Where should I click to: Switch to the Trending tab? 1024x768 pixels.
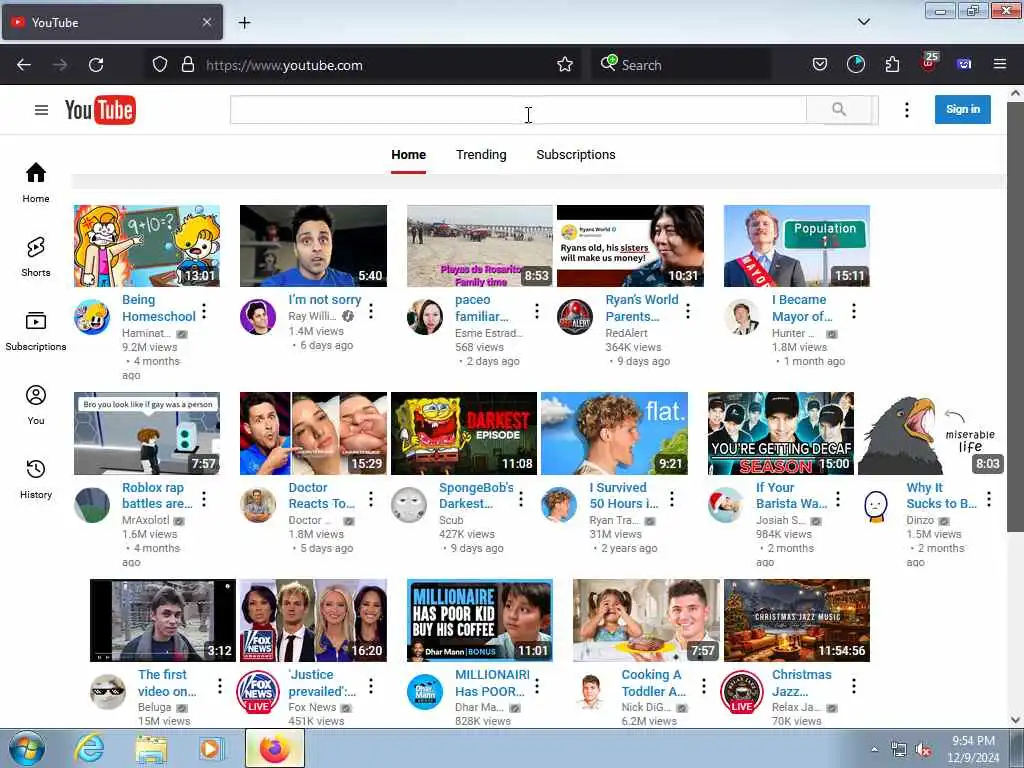pyautogui.click(x=481, y=155)
